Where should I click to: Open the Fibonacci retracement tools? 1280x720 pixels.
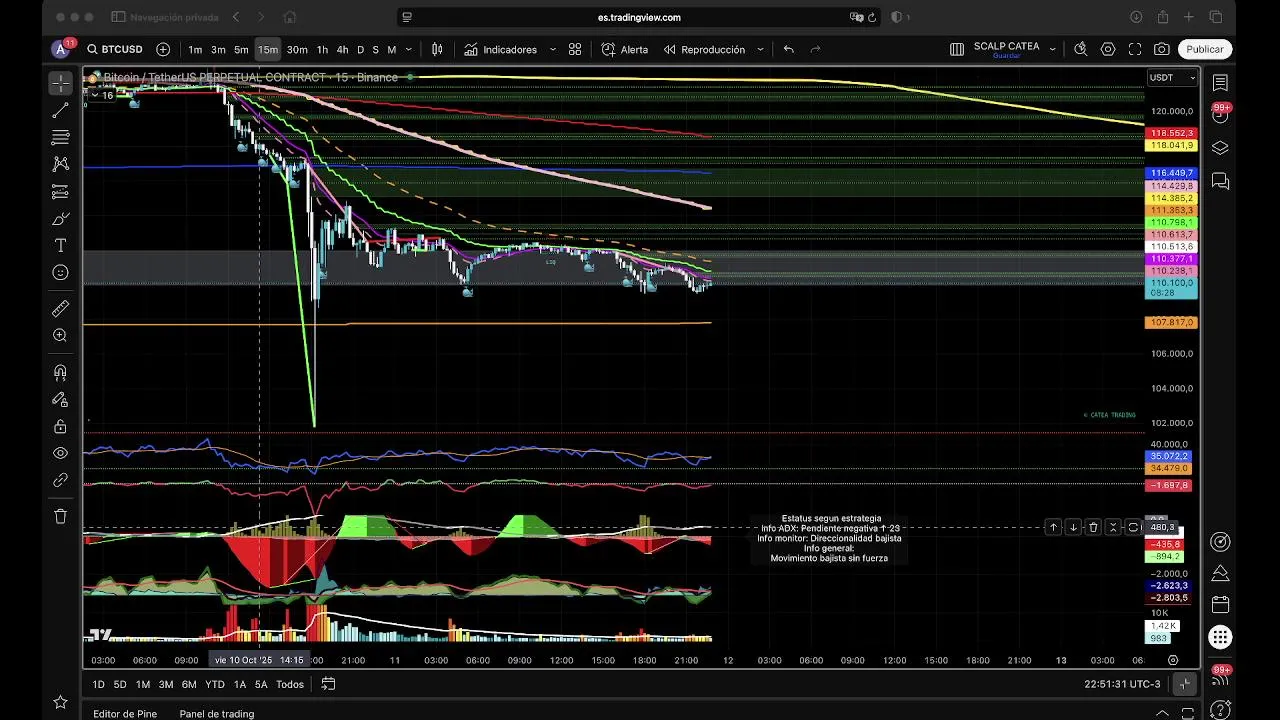pos(60,137)
